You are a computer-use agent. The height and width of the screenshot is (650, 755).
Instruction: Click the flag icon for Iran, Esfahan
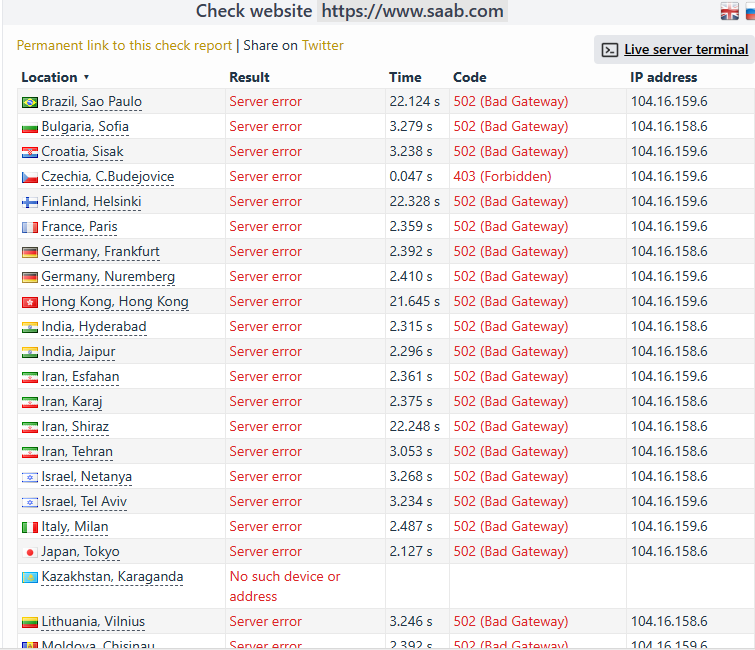pyautogui.click(x=30, y=377)
